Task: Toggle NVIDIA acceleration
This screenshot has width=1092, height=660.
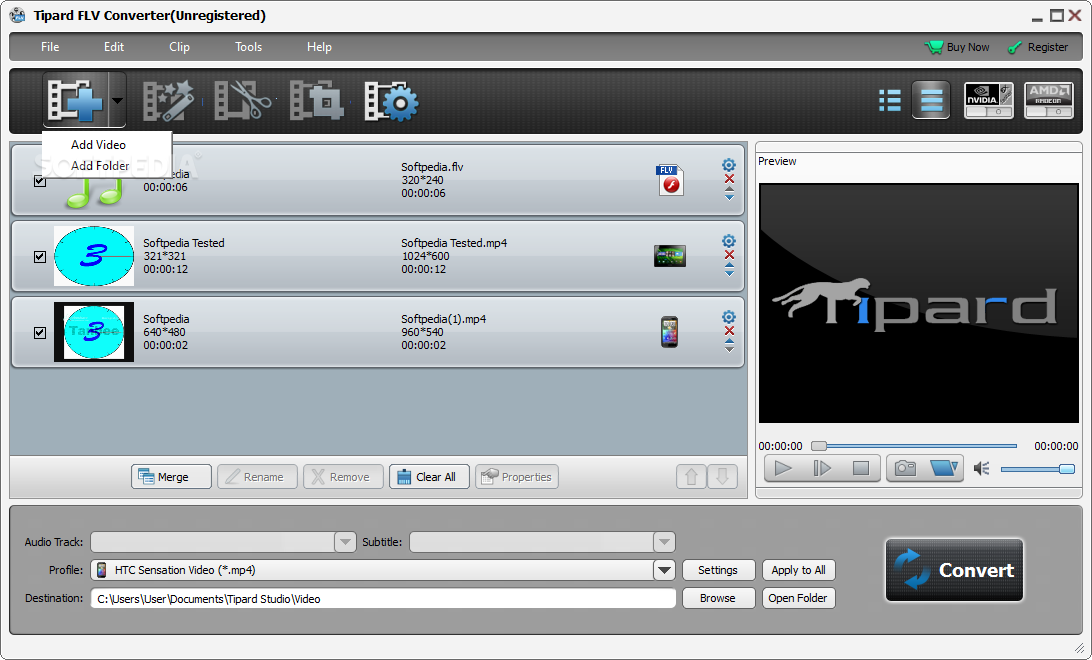Action: coord(988,100)
